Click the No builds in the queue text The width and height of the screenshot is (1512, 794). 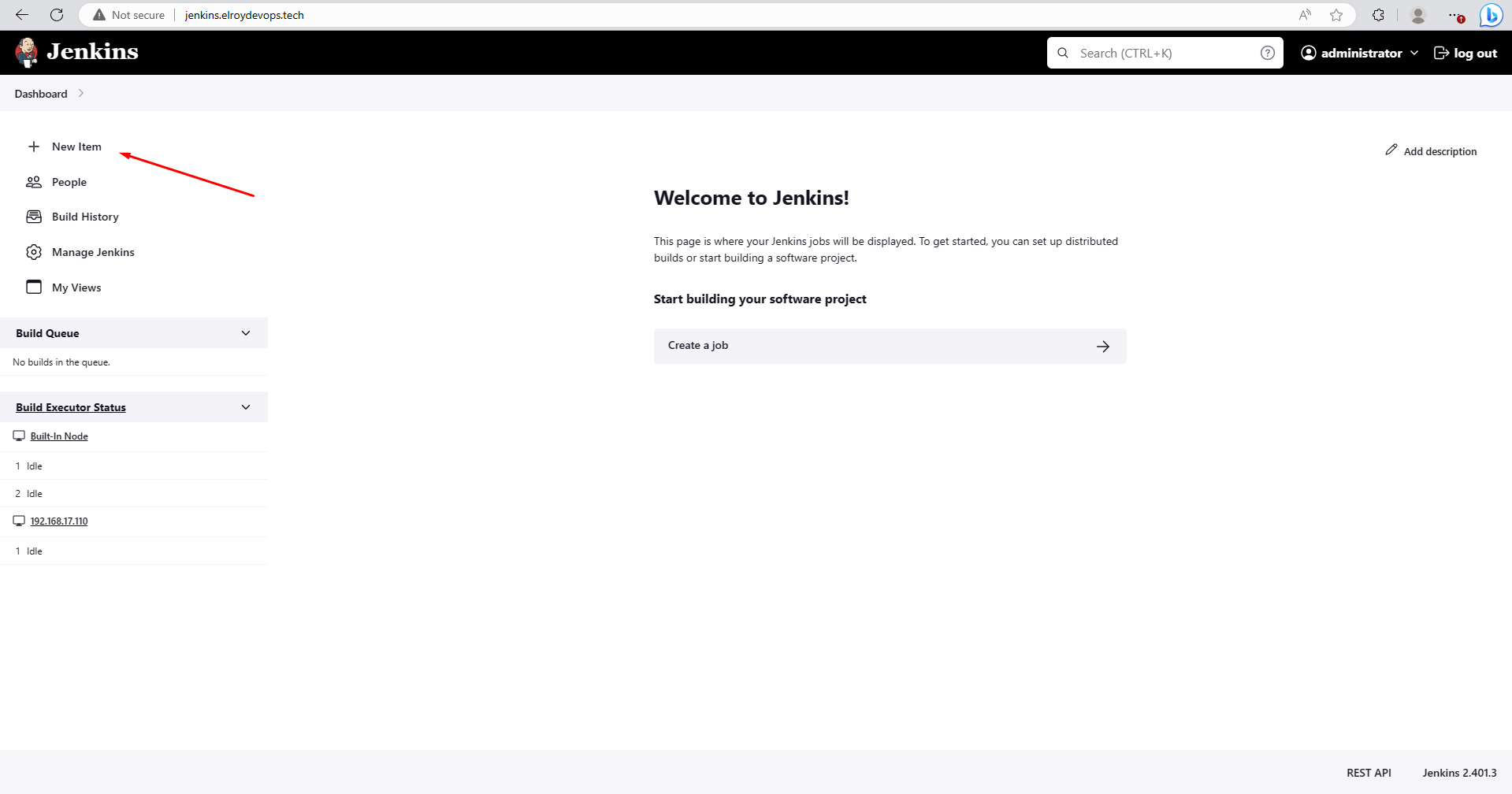click(x=61, y=362)
